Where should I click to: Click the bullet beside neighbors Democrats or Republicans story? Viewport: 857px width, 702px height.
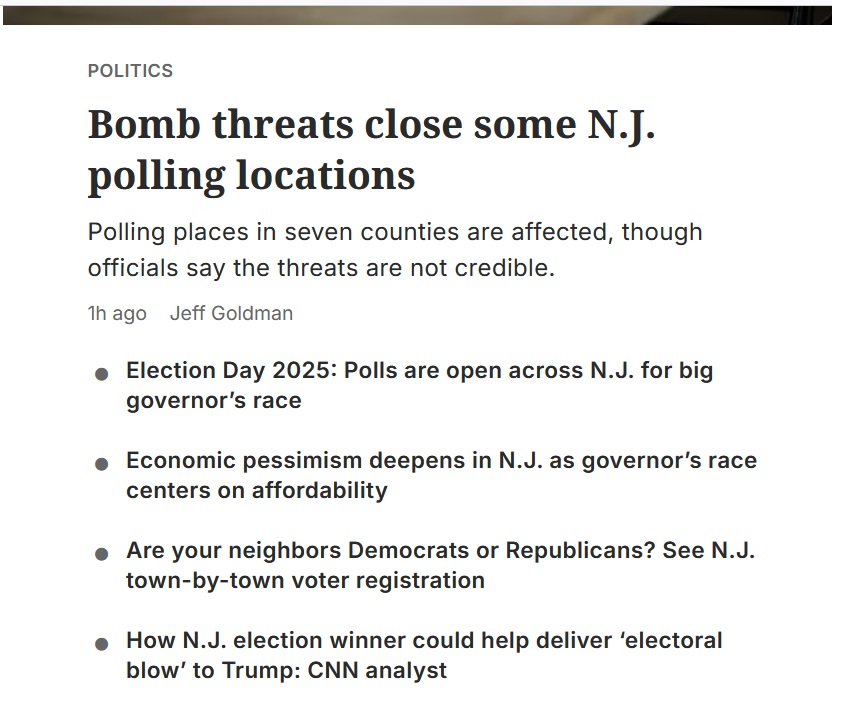tap(102, 554)
